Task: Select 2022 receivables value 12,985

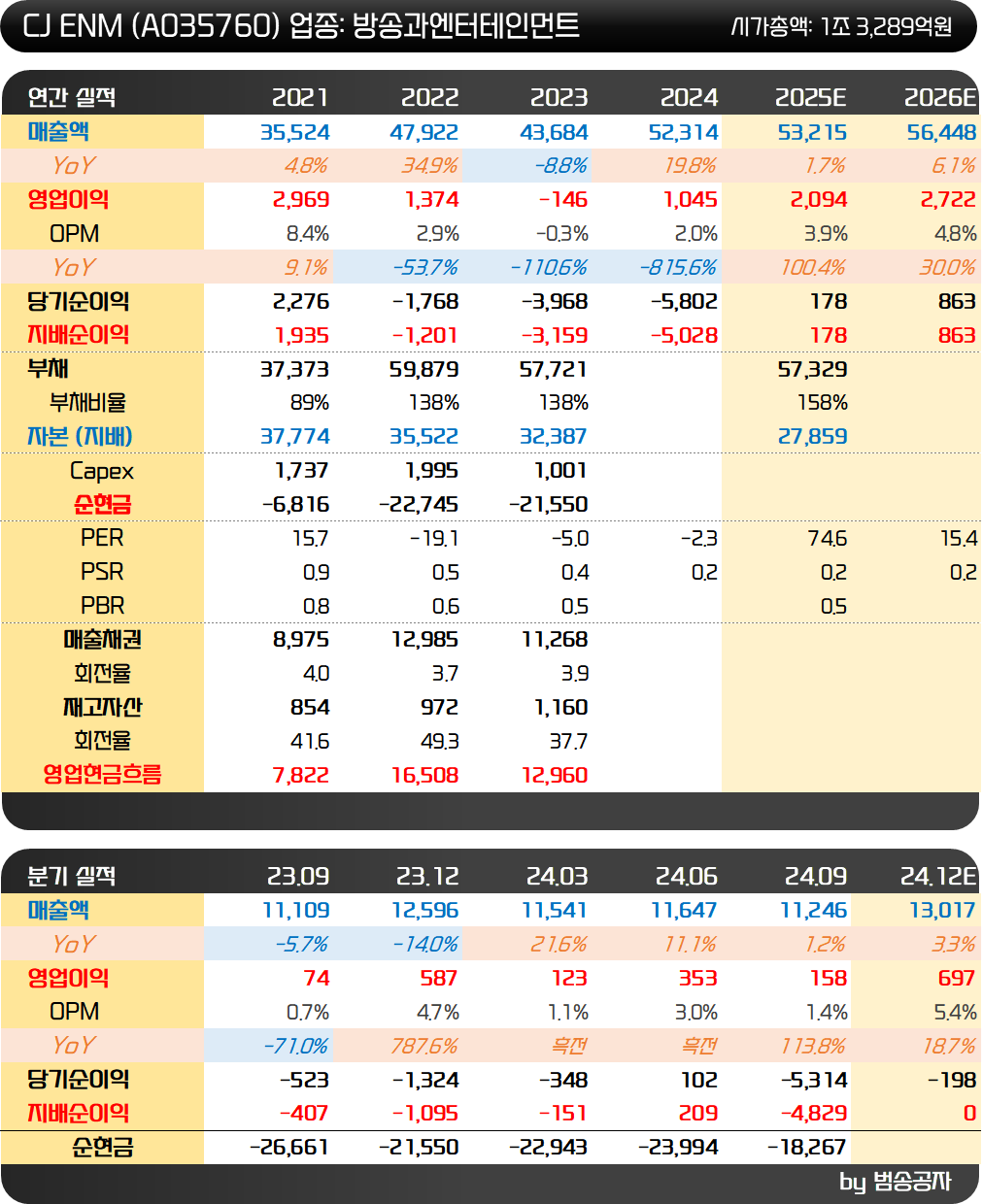Action: point(425,640)
